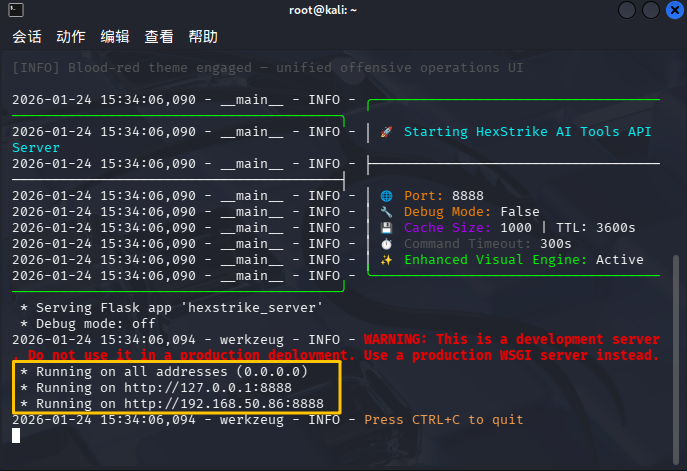This screenshot has width=687, height=471.
Task: Click 'Serving Flask app hexstrike_server' line
Action: (x=171, y=308)
